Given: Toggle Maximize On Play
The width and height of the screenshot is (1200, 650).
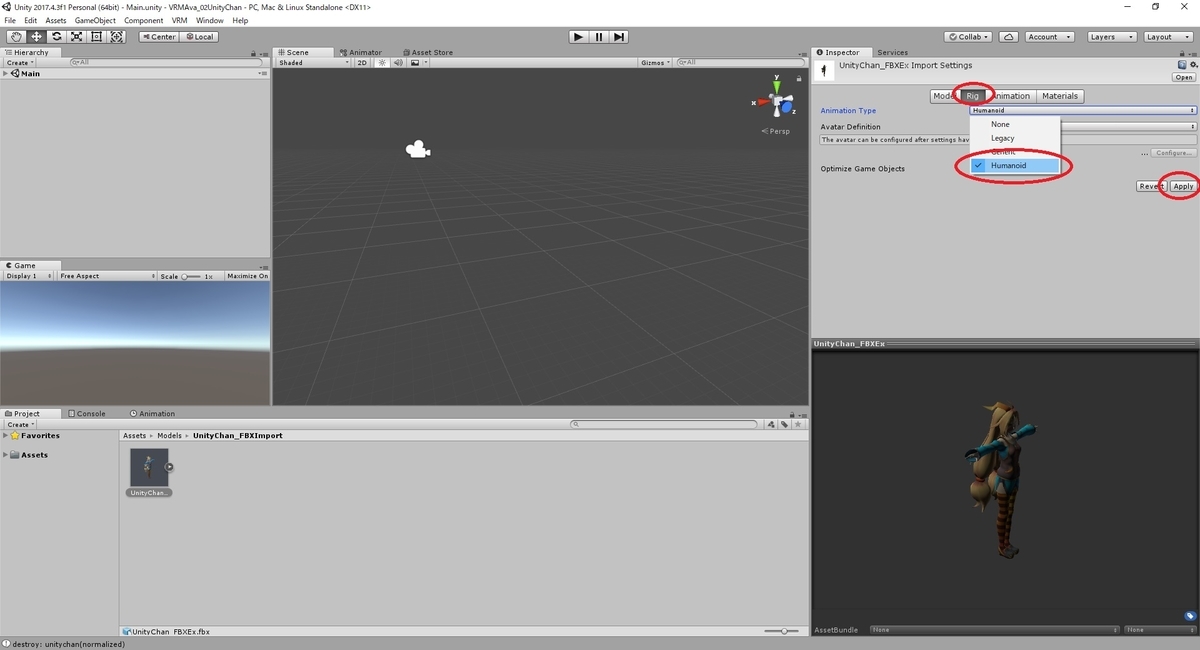Looking at the screenshot, I should coord(247,276).
